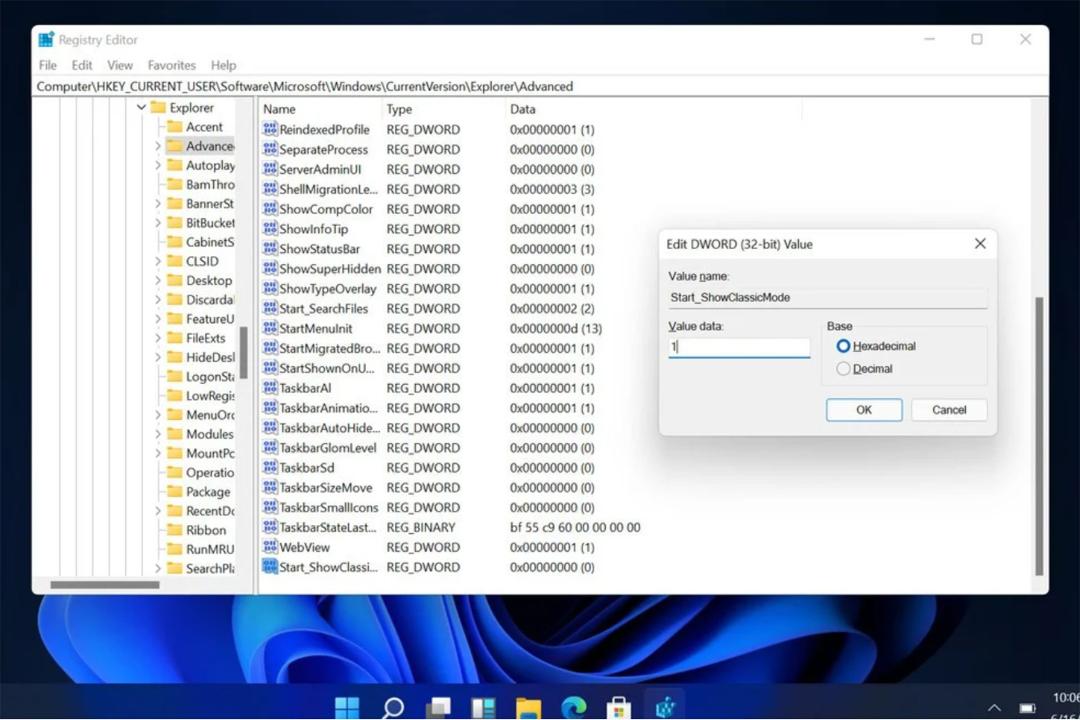
Task: Click the Ribbon folder icon
Action: click(x=175, y=530)
